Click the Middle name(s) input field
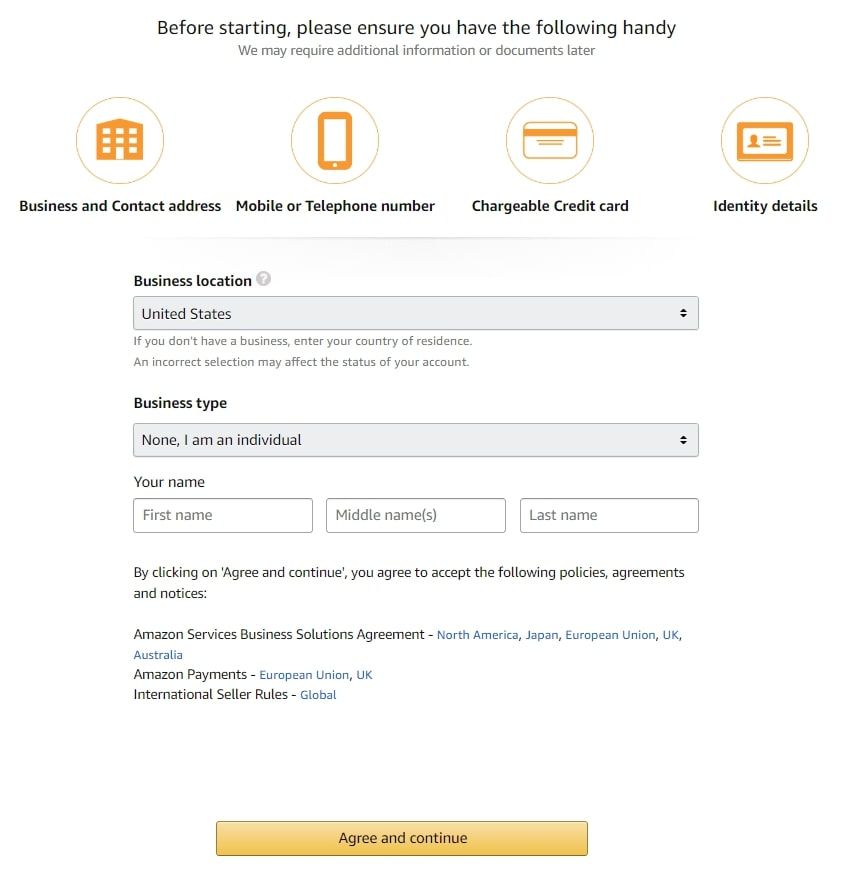Viewport: 844px width, 880px height. click(x=415, y=515)
